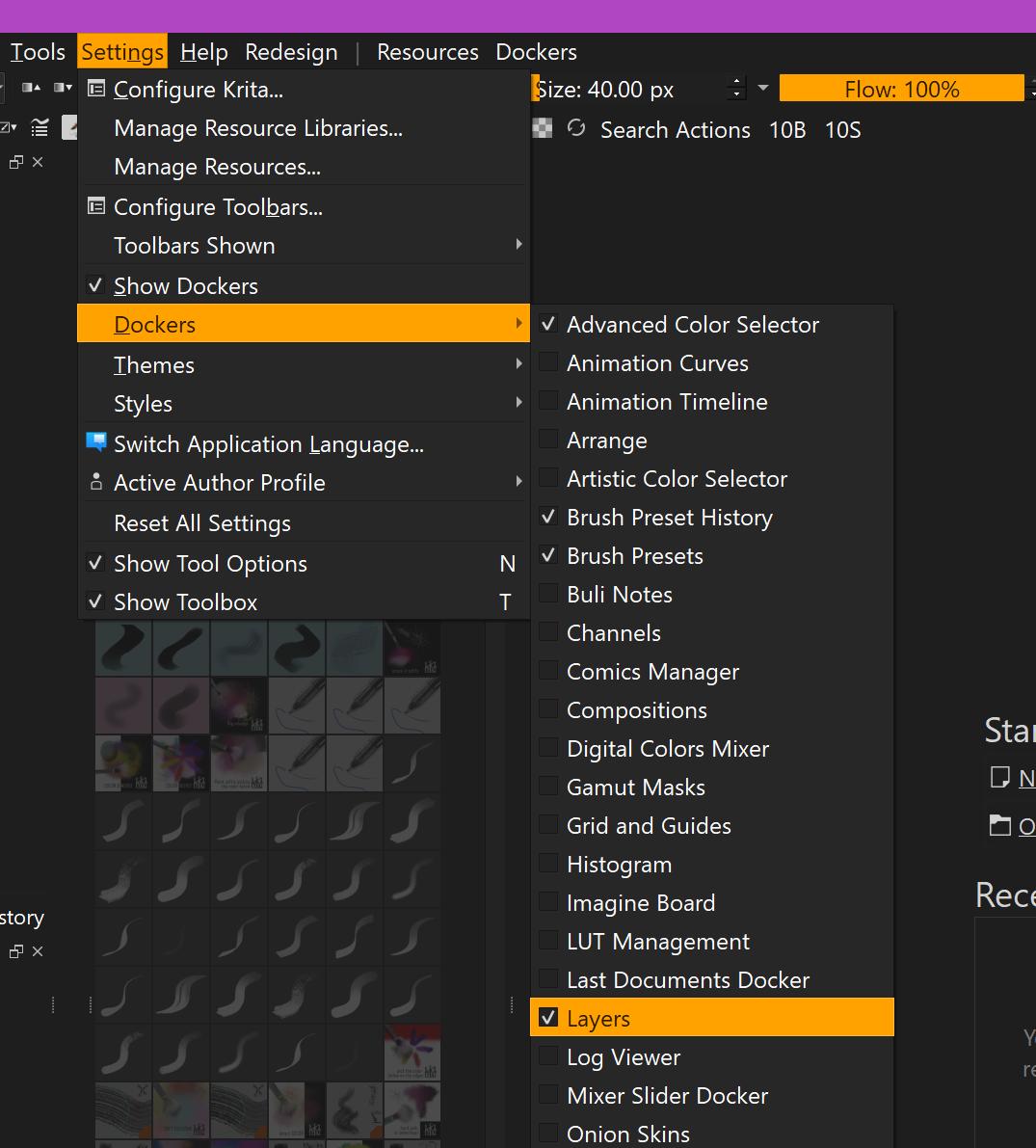Toggle Show Dockers option
The image size is (1036, 1148).
[304, 285]
